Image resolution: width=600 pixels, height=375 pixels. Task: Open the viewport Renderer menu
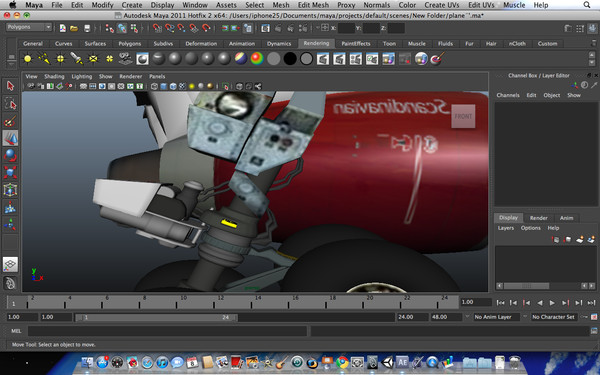(x=130, y=77)
